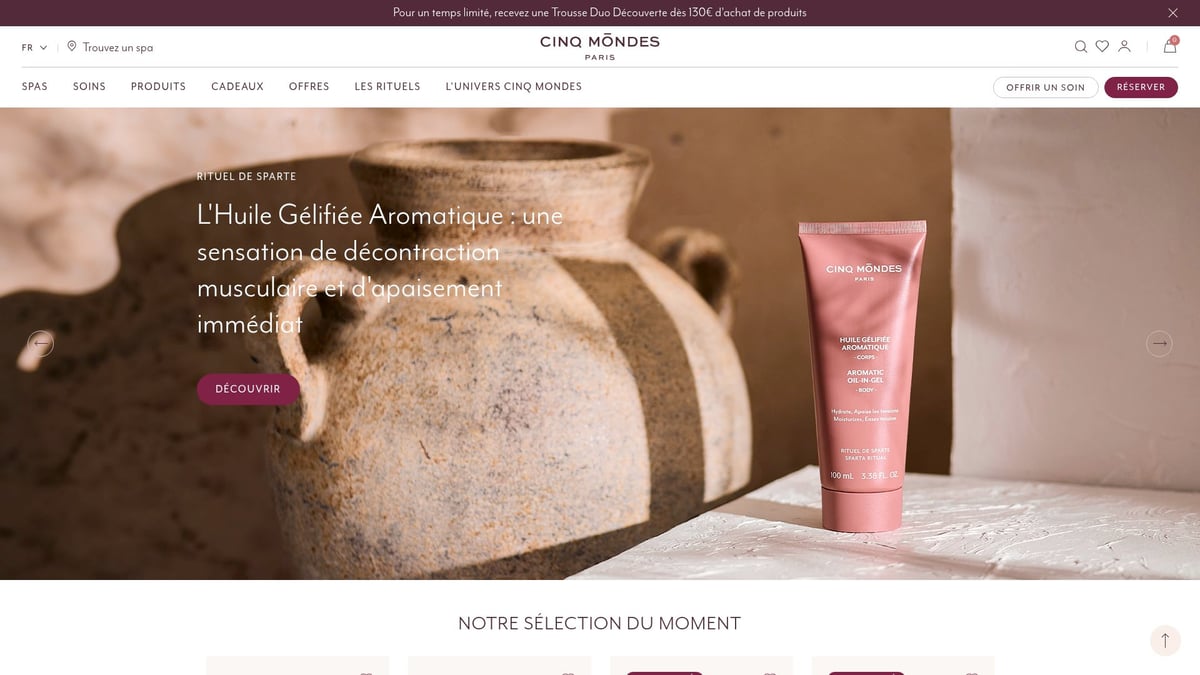1200x675 pixels.
Task: Go to the previous carousel slide arrow
Action: (x=41, y=344)
